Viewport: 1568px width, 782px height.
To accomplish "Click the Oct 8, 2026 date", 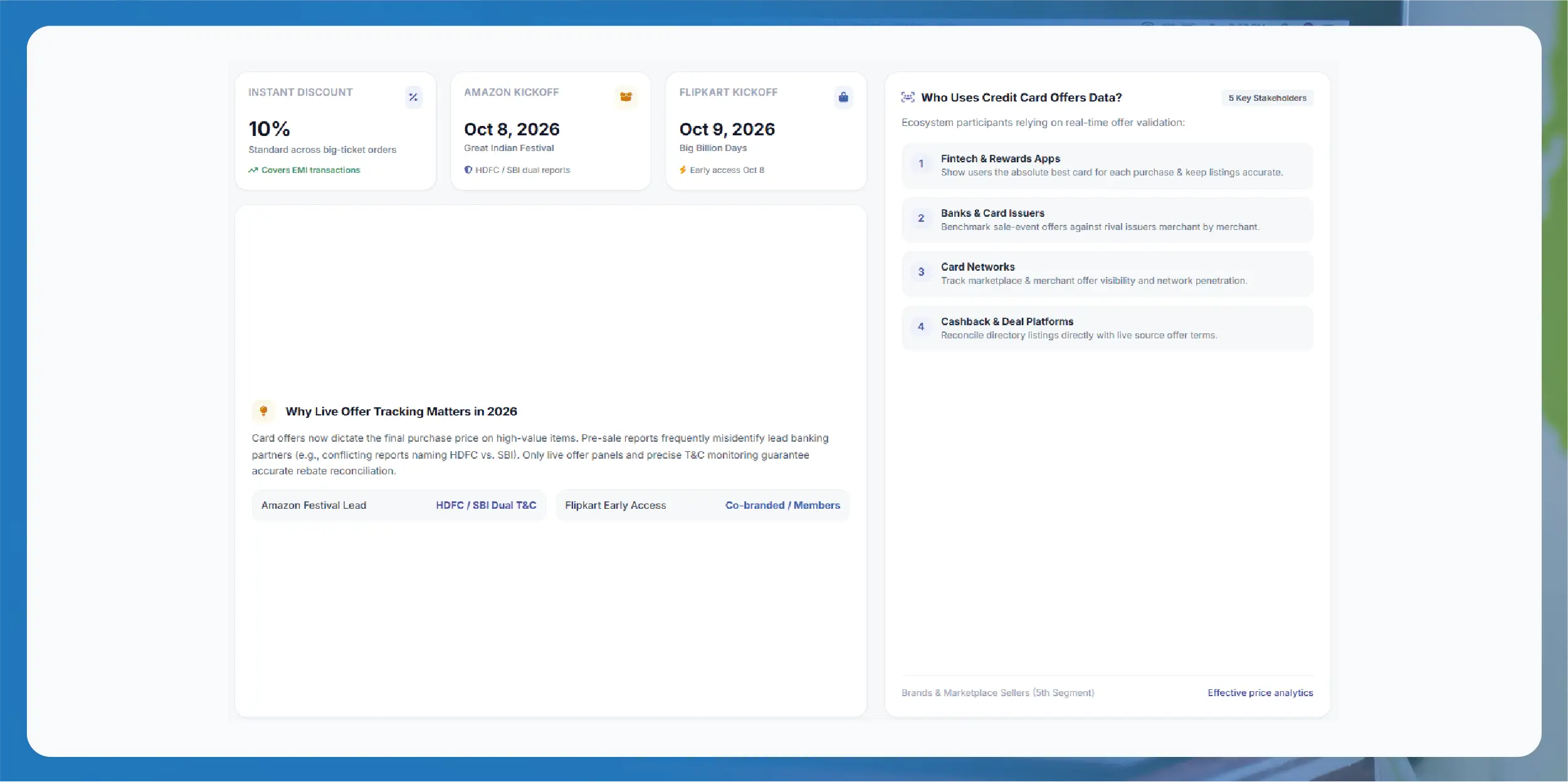I will (512, 129).
